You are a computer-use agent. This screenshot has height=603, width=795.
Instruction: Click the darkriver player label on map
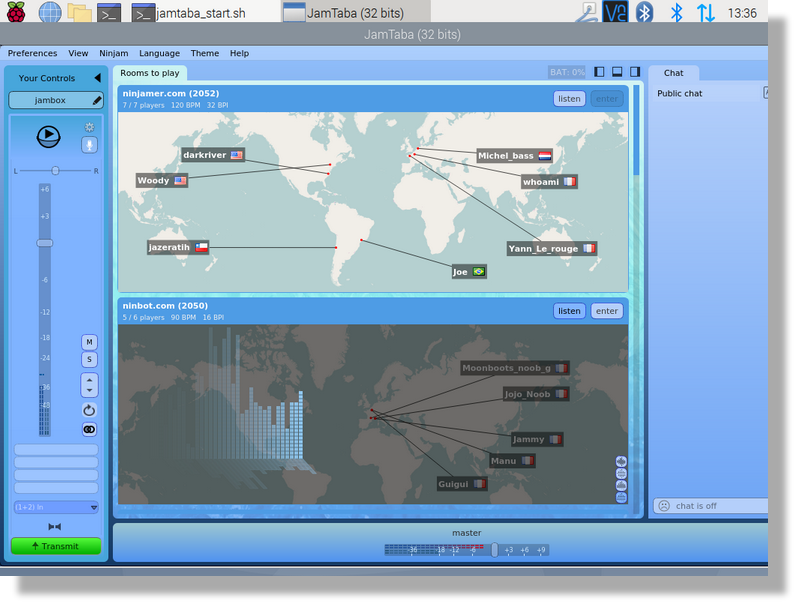pyautogui.click(x=213, y=155)
